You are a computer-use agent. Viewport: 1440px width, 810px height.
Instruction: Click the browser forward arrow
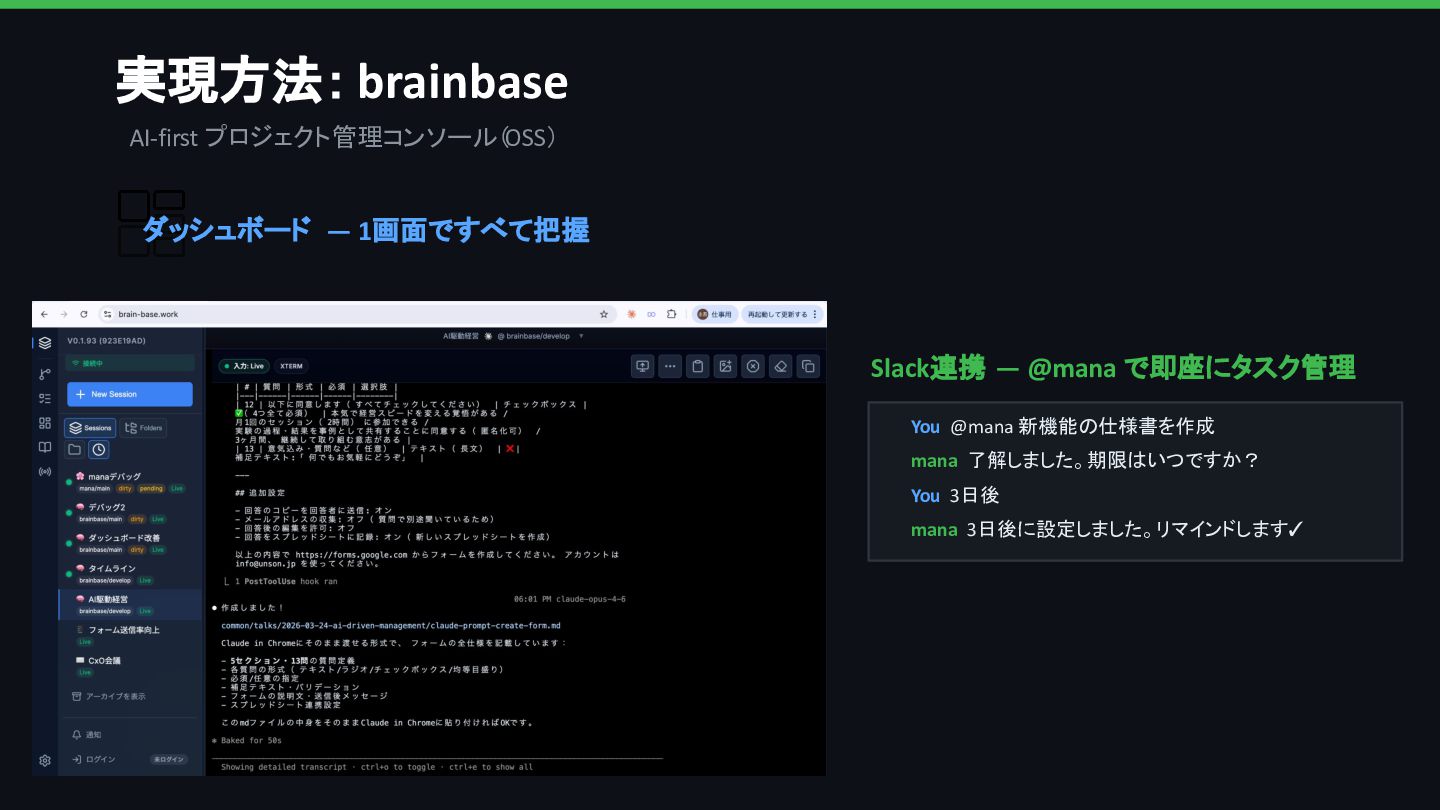pos(64,314)
